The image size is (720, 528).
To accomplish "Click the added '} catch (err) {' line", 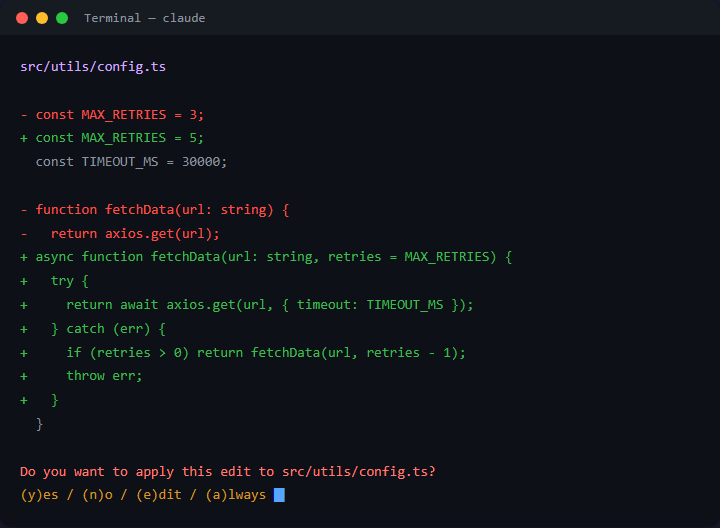I will (93, 329).
